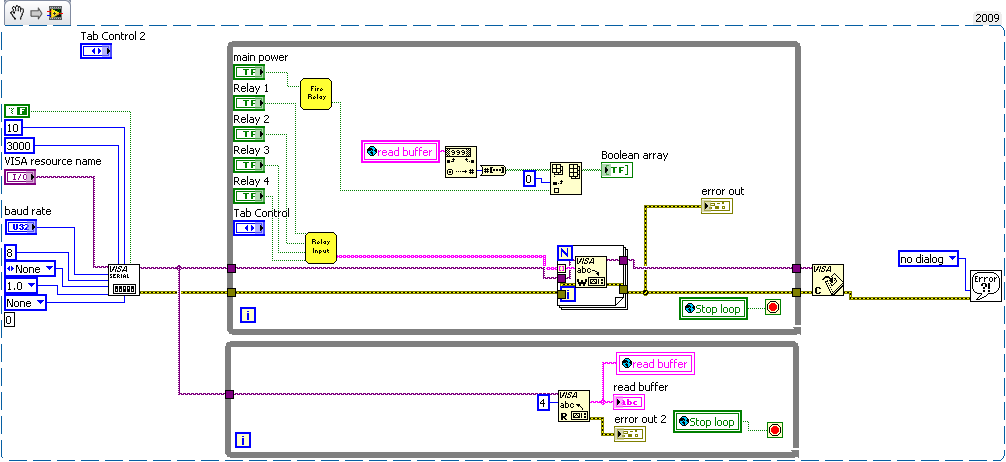Click the read buffer local variable in lower loop
The image size is (1006, 462).
click(x=655, y=364)
